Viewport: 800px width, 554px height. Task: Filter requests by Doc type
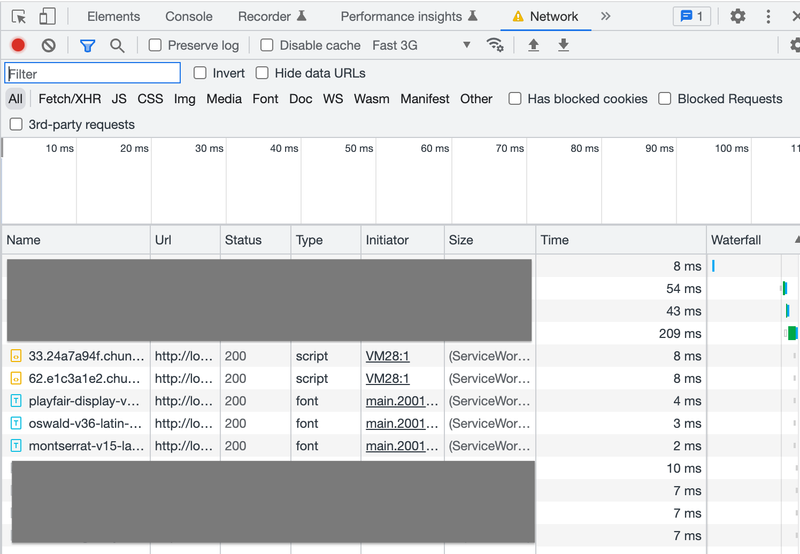(301, 98)
